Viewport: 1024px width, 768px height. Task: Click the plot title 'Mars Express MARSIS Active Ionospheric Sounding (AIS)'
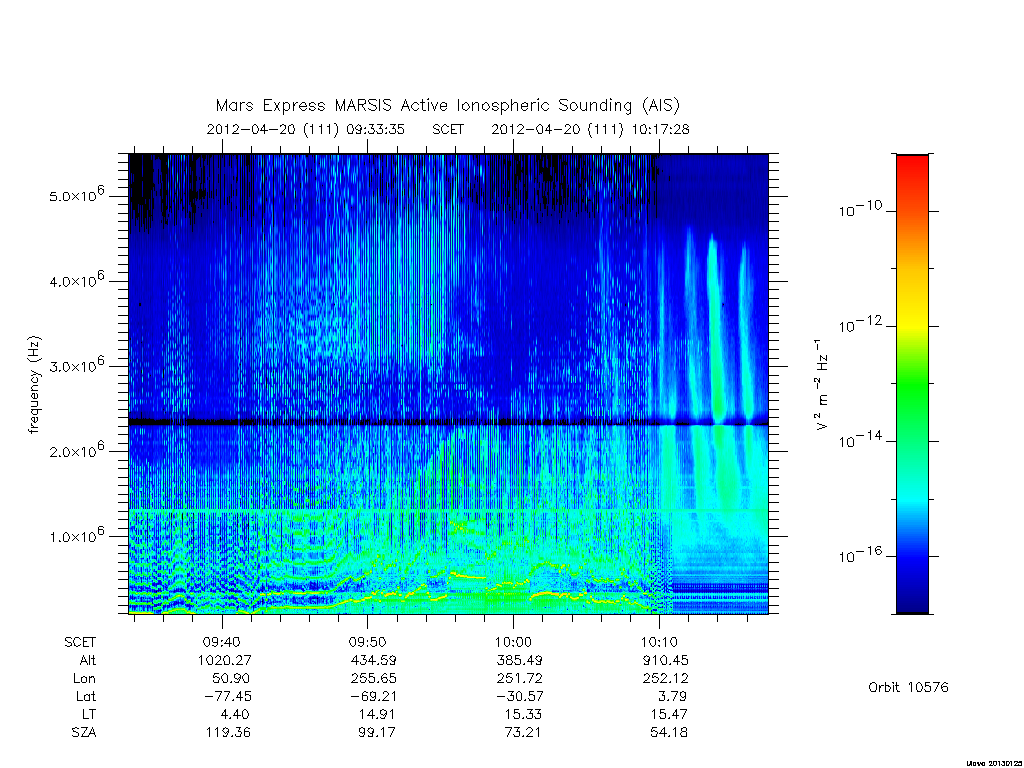coord(447,106)
